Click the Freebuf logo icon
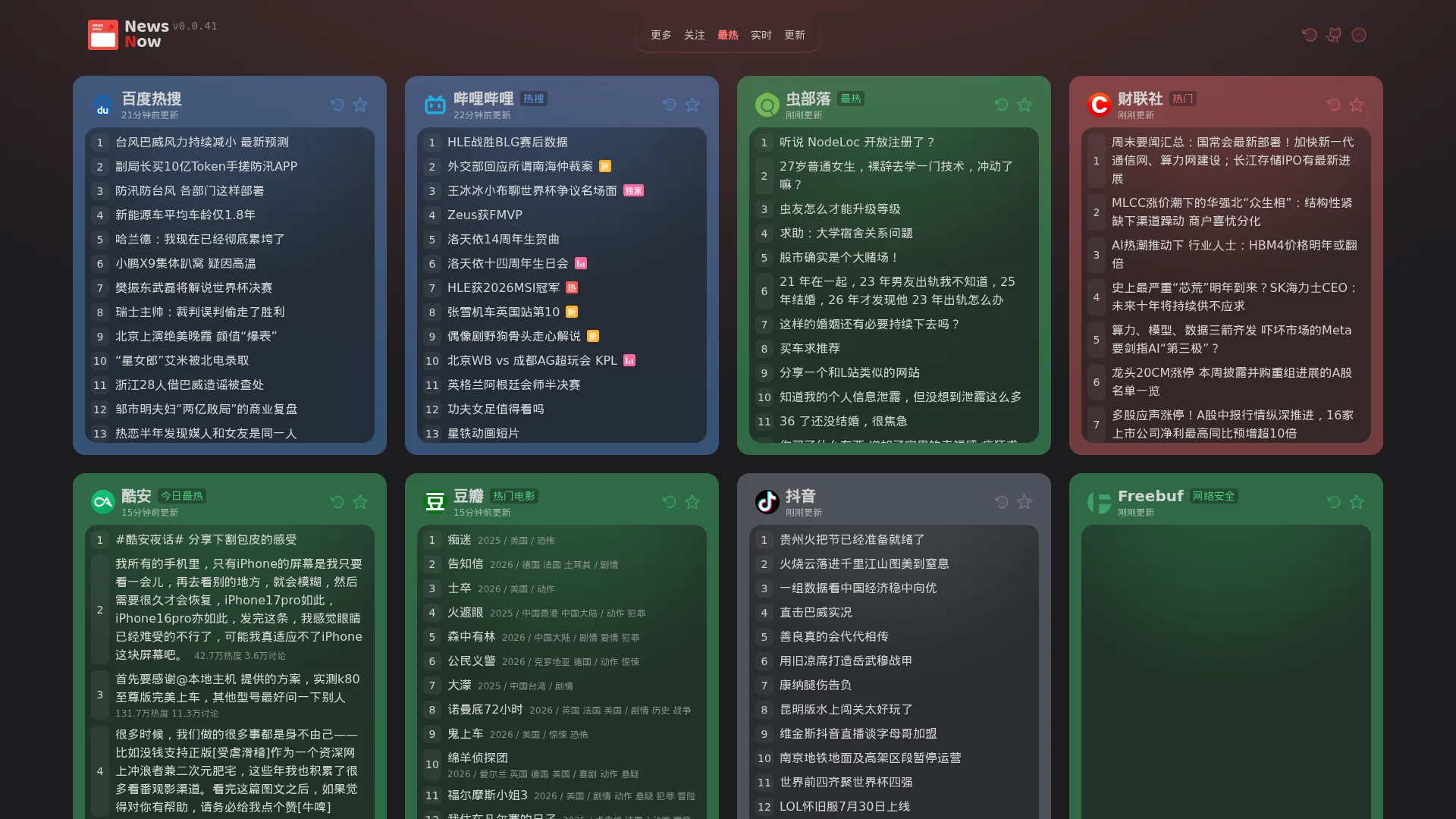 coord(1100,502)
